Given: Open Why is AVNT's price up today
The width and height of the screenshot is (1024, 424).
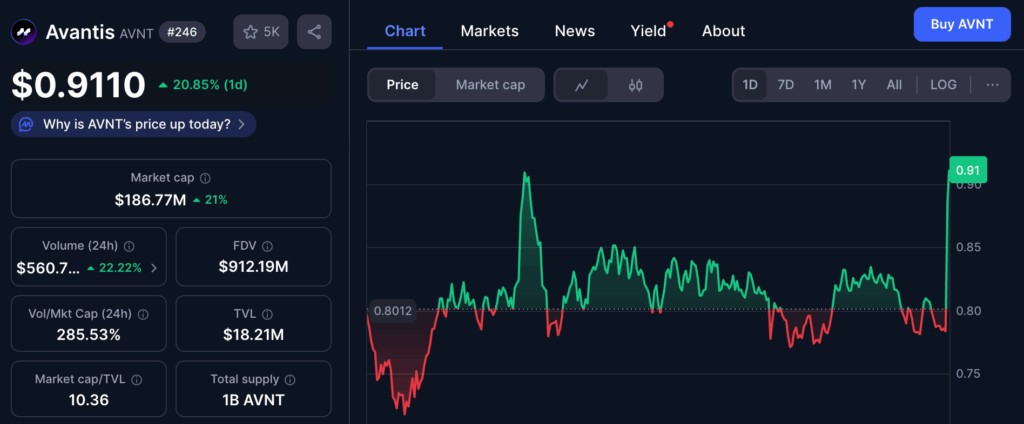Looking at the screenshot, I should (133, 124).
